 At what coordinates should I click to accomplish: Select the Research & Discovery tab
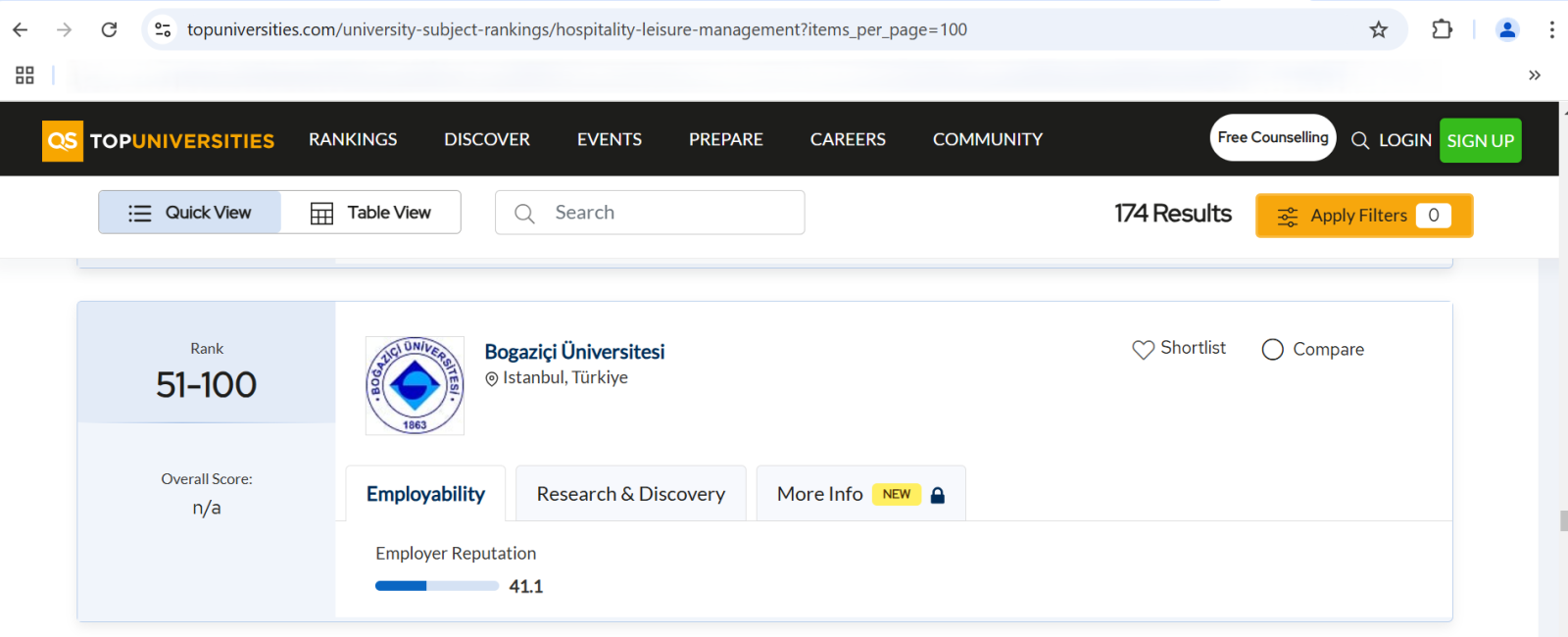630,494
